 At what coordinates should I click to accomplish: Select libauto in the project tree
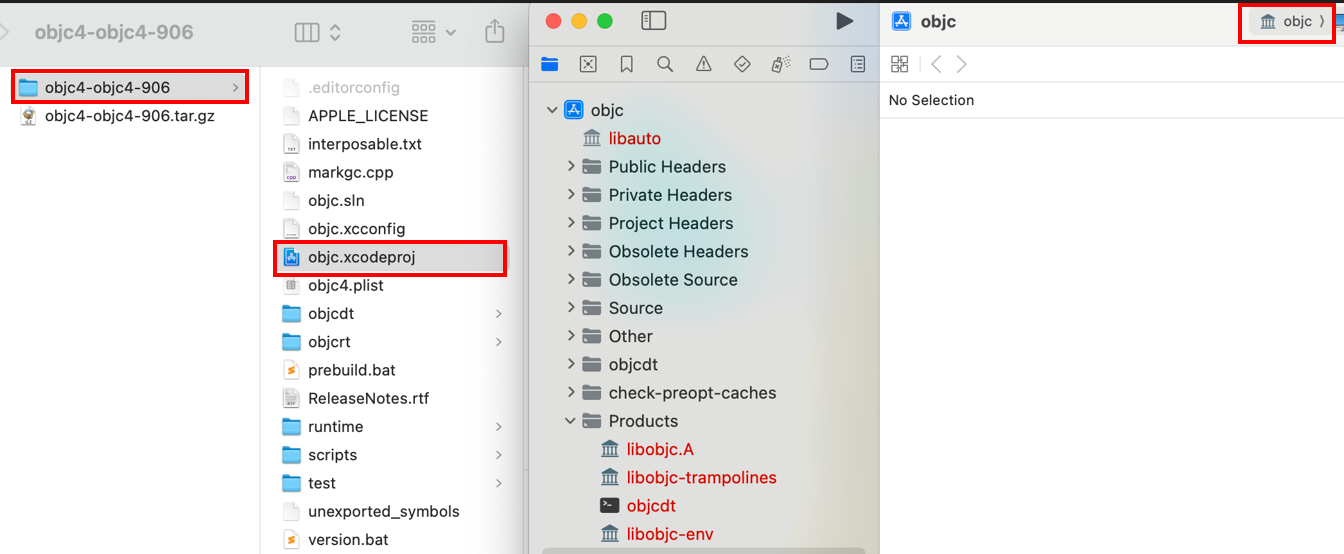634,138
